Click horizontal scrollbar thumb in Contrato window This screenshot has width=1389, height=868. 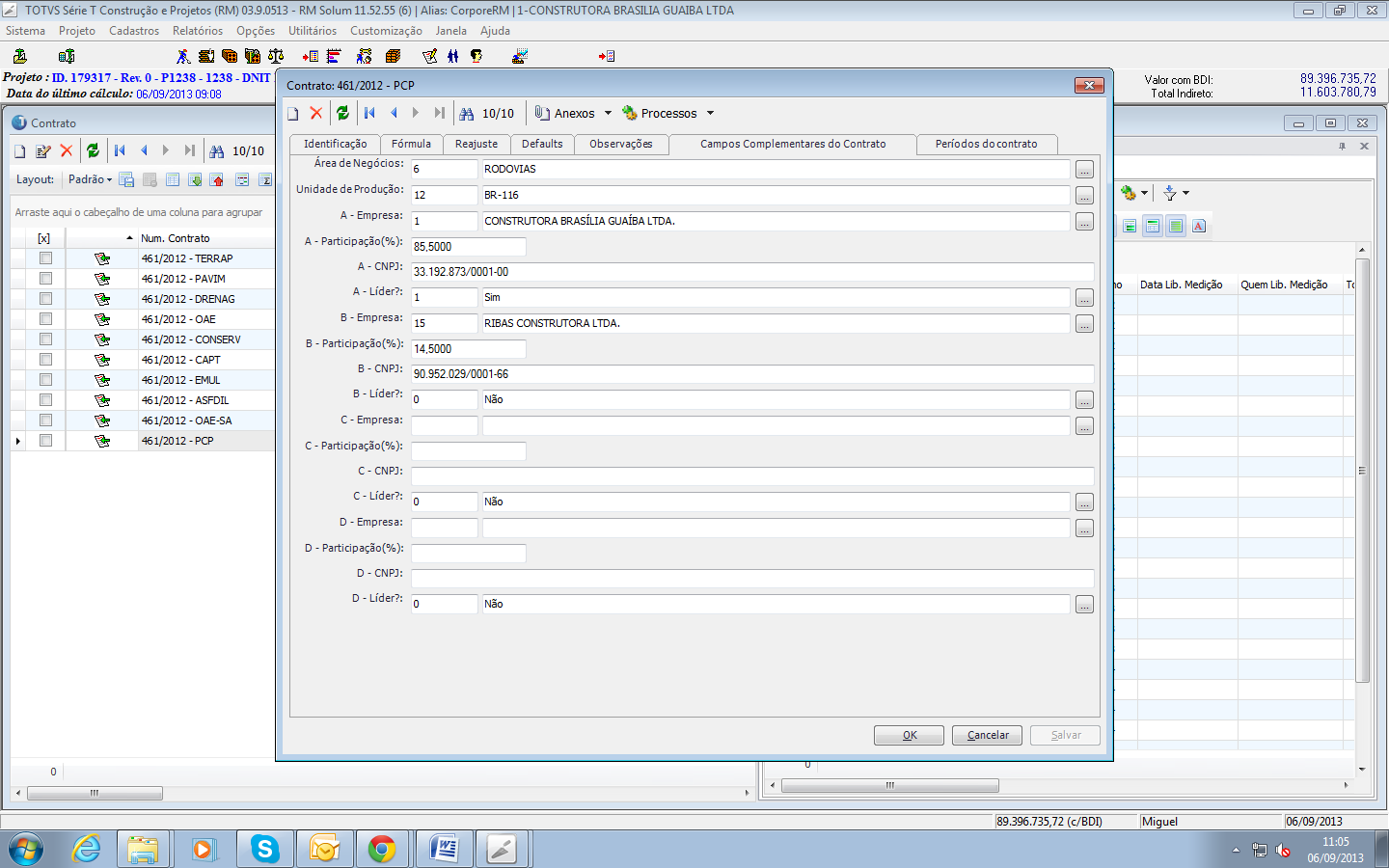(95, 793)
